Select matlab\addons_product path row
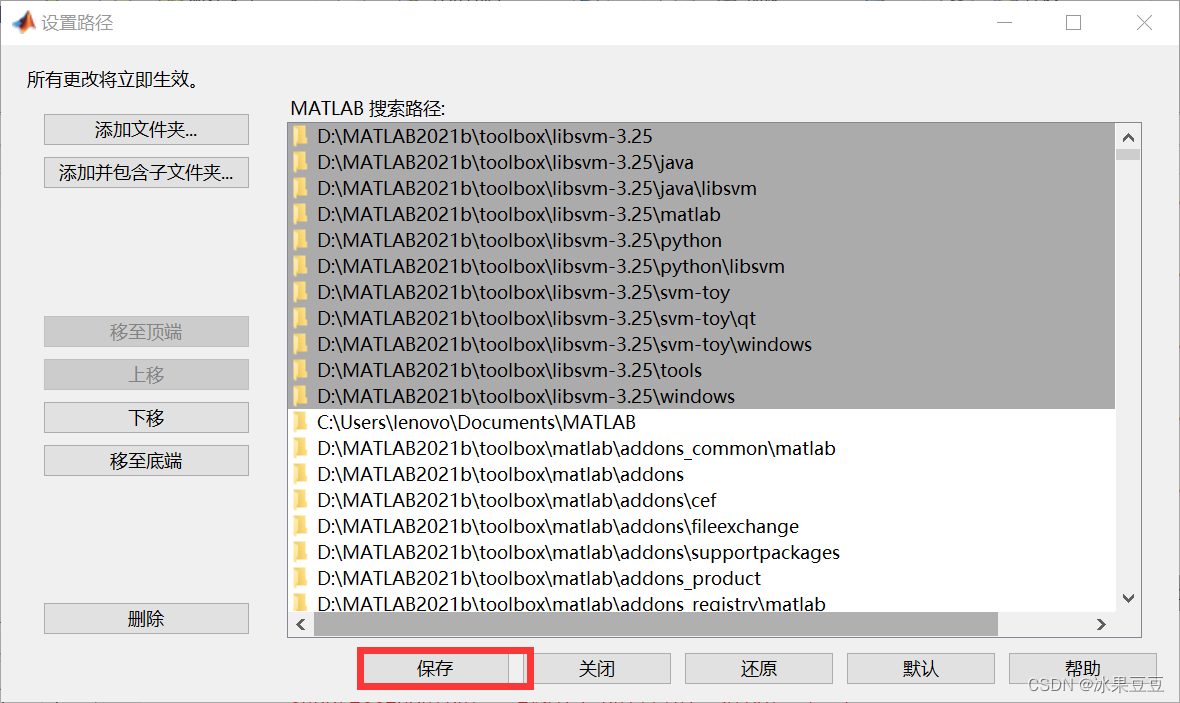Image resolution: width=1180 pixels, height=703 pixels. [701, 578]
